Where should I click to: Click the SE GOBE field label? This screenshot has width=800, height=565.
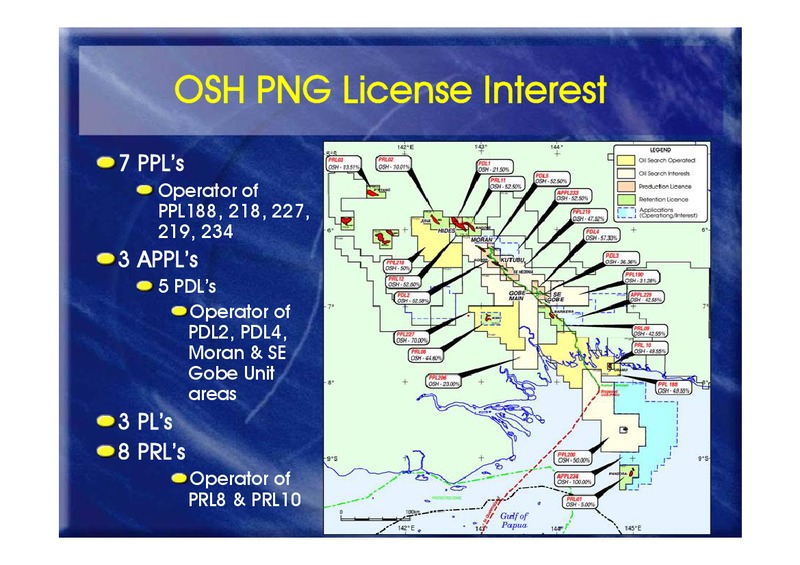[555, 297]
